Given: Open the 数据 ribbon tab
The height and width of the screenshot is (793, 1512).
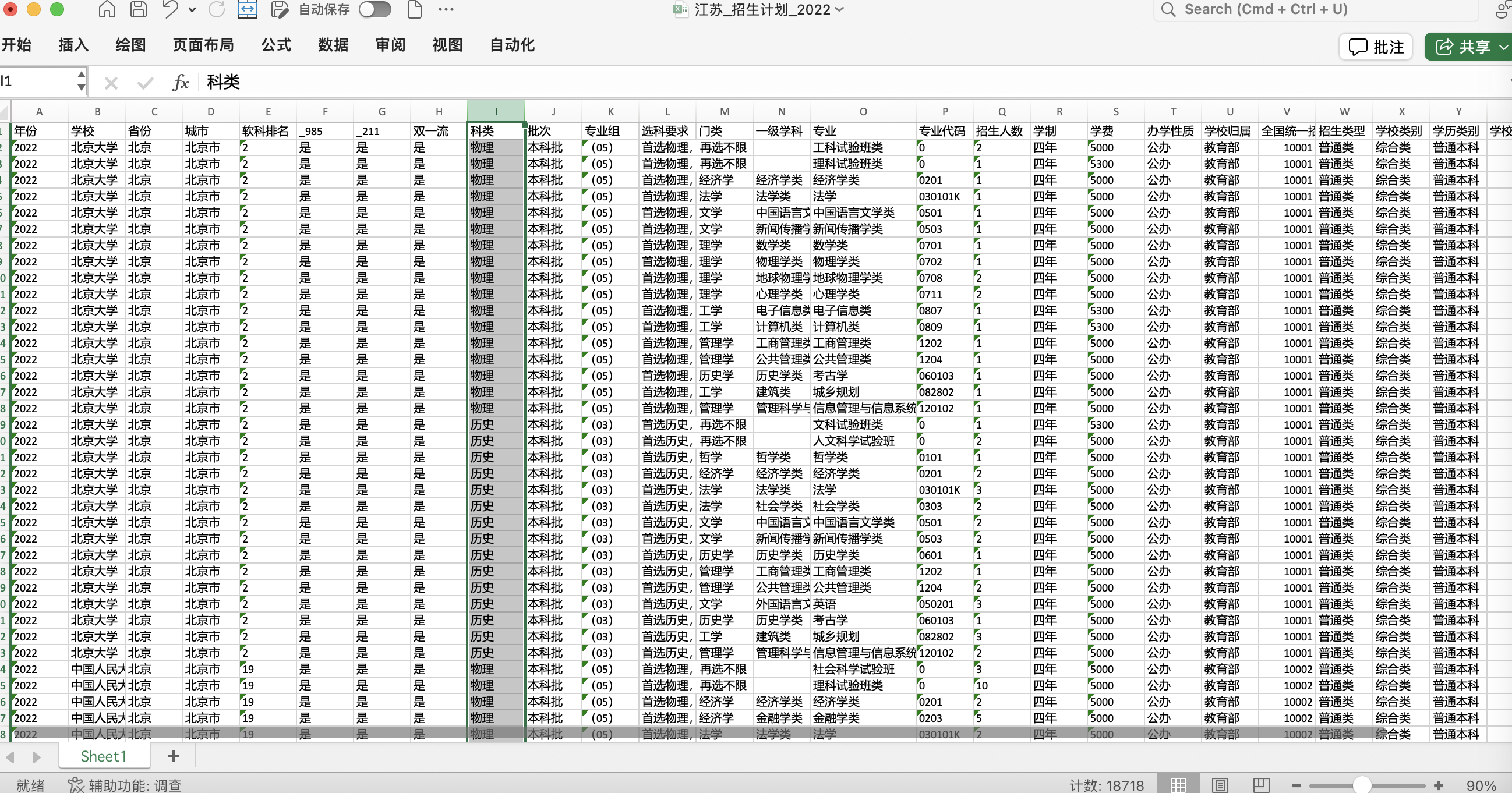Looking at the screenshot, I should pos(333,45).
